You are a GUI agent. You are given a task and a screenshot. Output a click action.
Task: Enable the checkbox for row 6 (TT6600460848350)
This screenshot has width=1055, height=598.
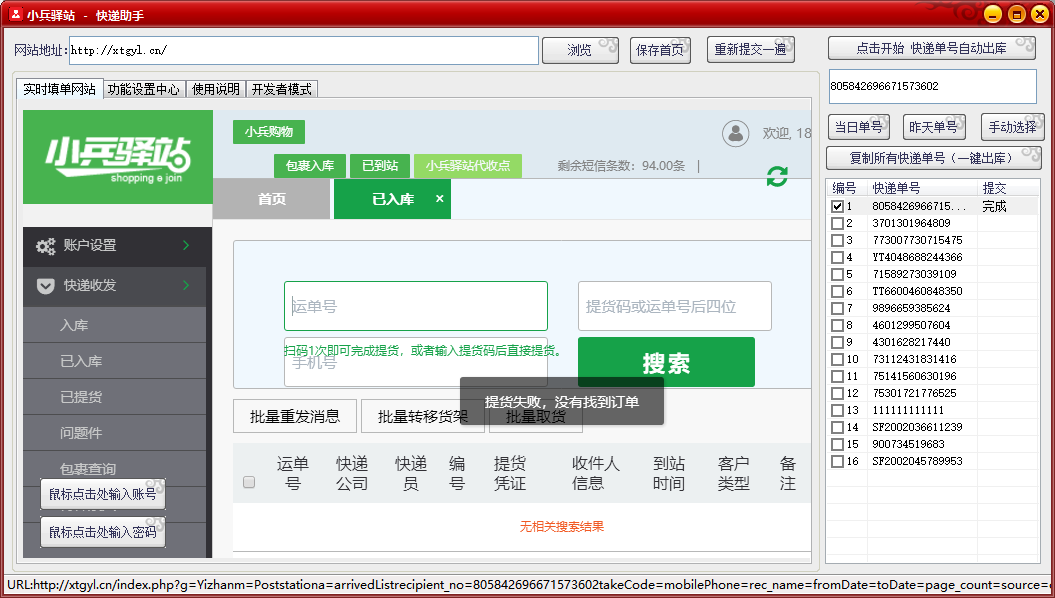coord(837,291)
